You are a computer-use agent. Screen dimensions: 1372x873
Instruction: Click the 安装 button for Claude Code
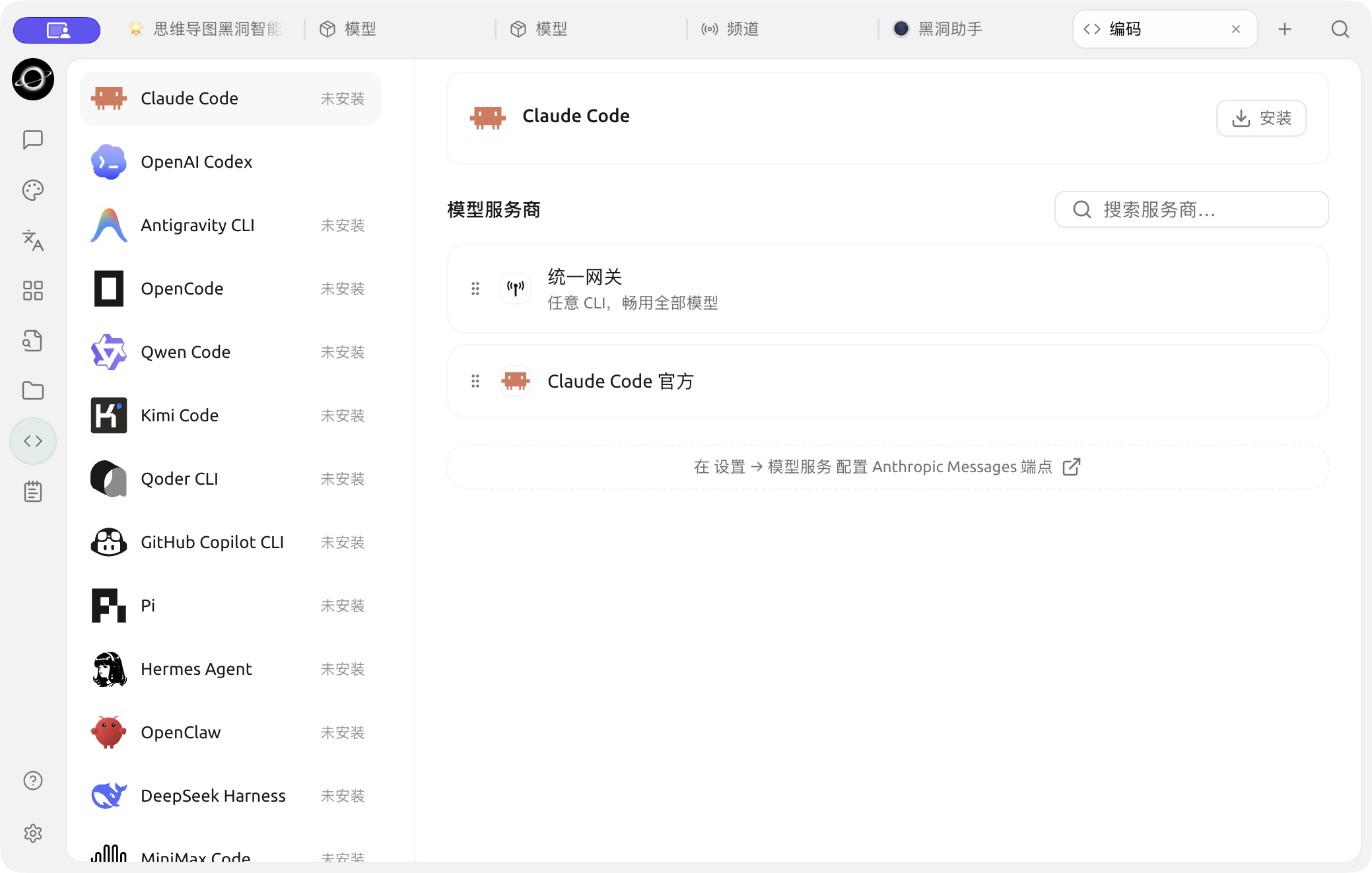coord(1261,118)
